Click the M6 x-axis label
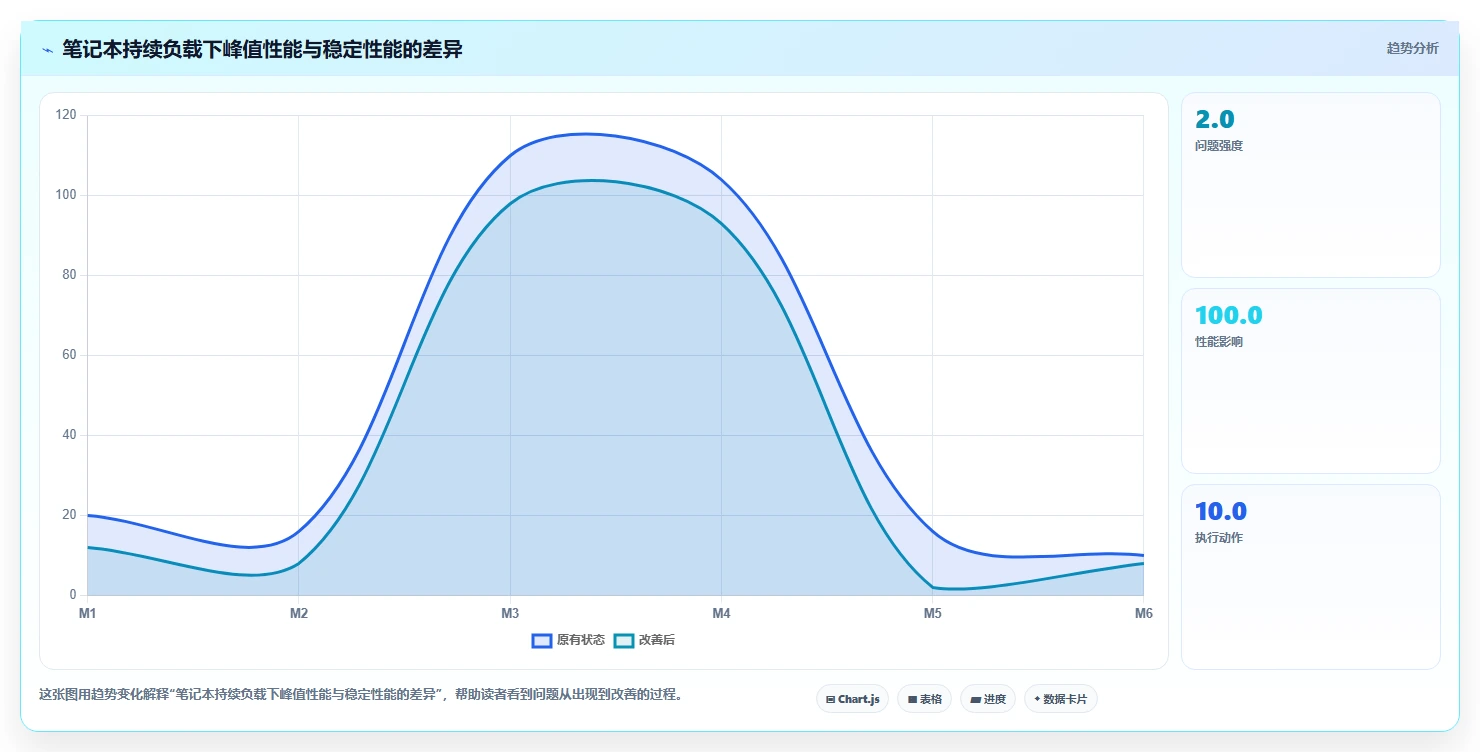Screen dimensions: 1480x752 coord(1143,614)
